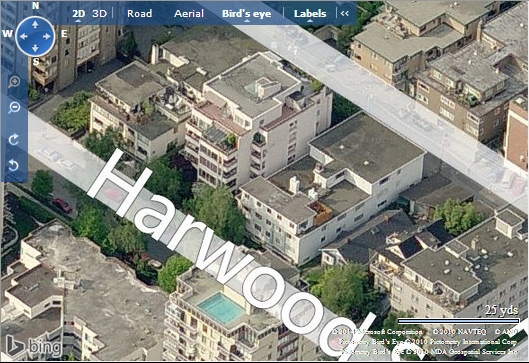Image resolution: width=529 pixels, height=363 pixels.
Task: Select the Bird's eye view
Action: tap(247, 13)
